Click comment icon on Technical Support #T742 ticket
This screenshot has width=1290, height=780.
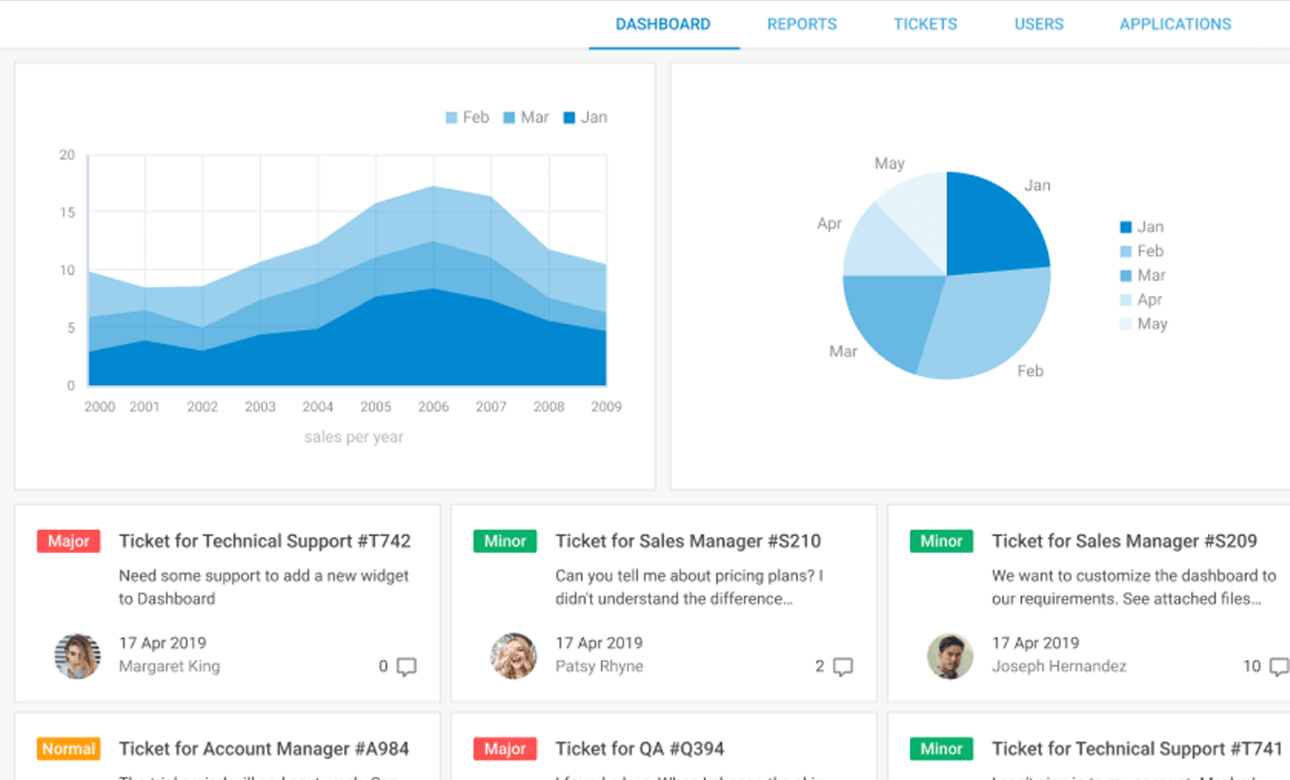pyautogui.click(x=406, y=667)
